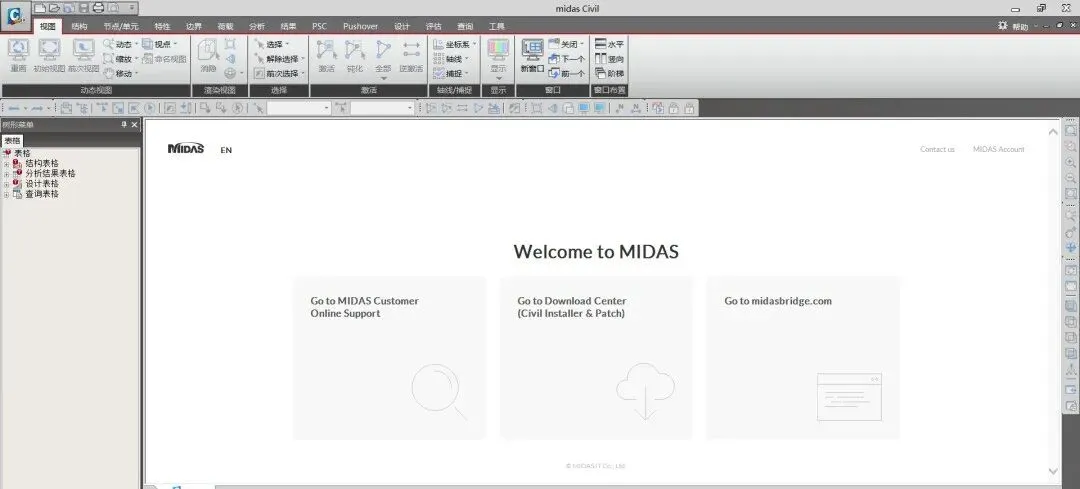Image resolution: width=1080 pixels, height=489 pixels.
Task: Click the 前次视图 (Previous View) icon
Action: (x=83, y=50)
